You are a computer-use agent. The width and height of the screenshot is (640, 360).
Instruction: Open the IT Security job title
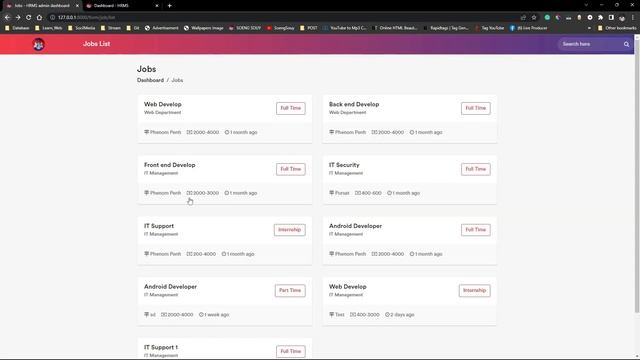pyautogui.click(x=344, y=165)
